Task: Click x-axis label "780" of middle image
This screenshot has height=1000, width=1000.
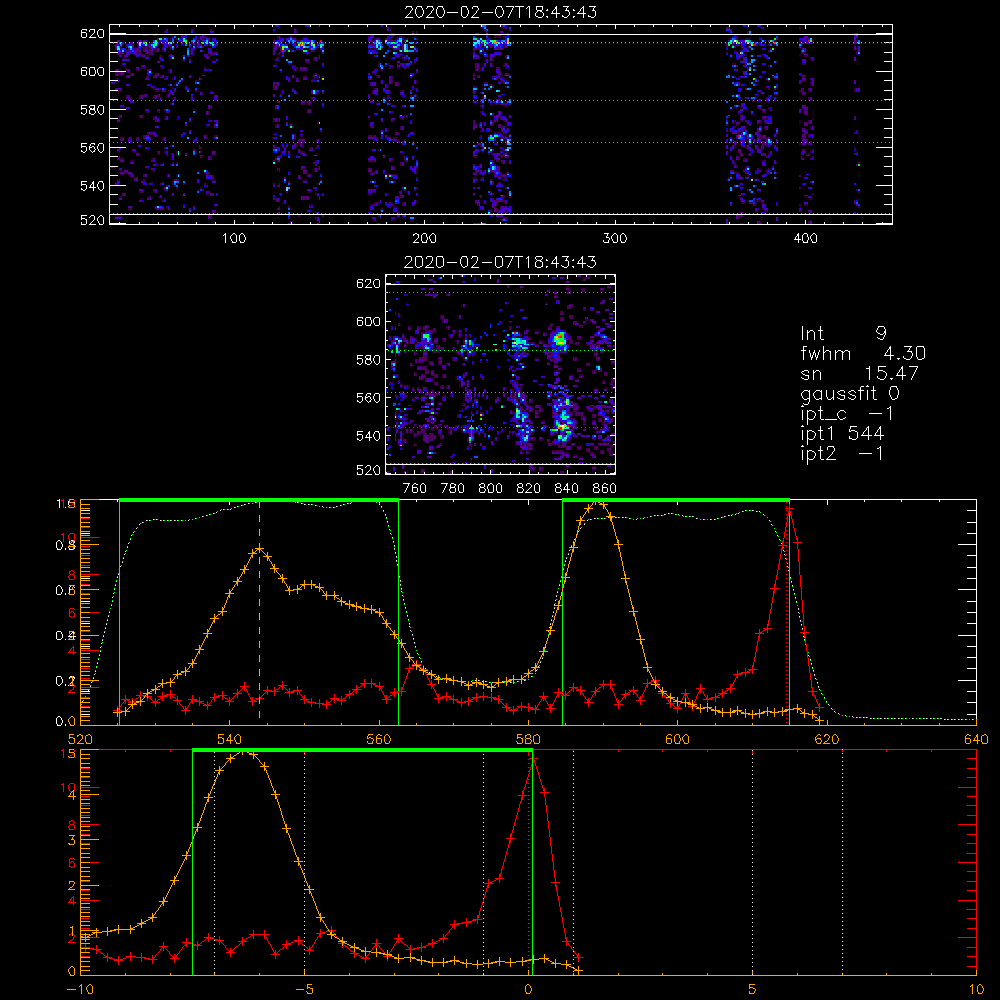Action: point(453,489)
